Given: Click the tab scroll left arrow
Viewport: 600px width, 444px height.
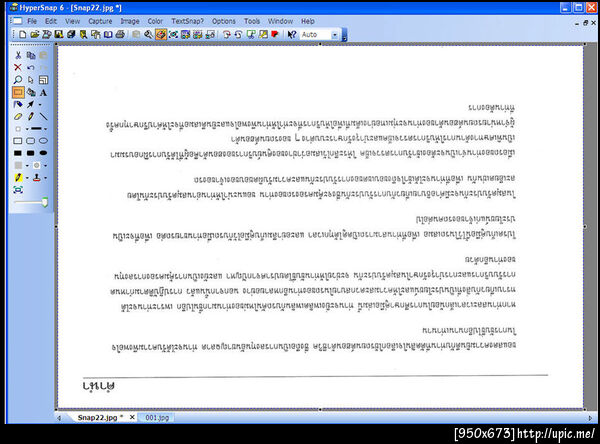Looking at the screenshot, I should [x=59, y=418].
